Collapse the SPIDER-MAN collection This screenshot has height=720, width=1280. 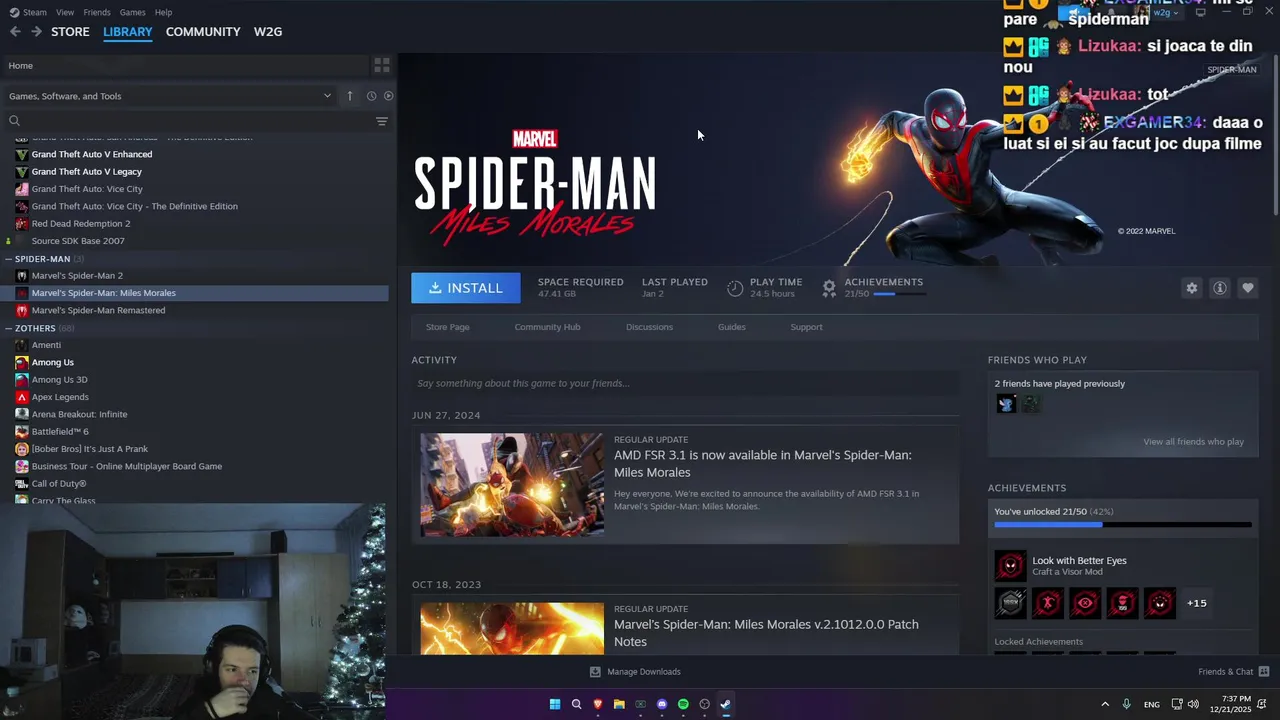pyautogui.click(x=8, y=259)
